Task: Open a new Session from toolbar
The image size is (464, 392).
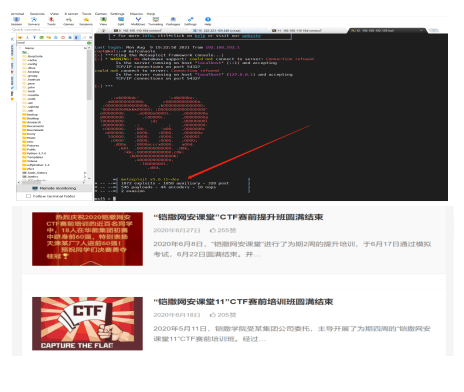Action: coord(16,21)
